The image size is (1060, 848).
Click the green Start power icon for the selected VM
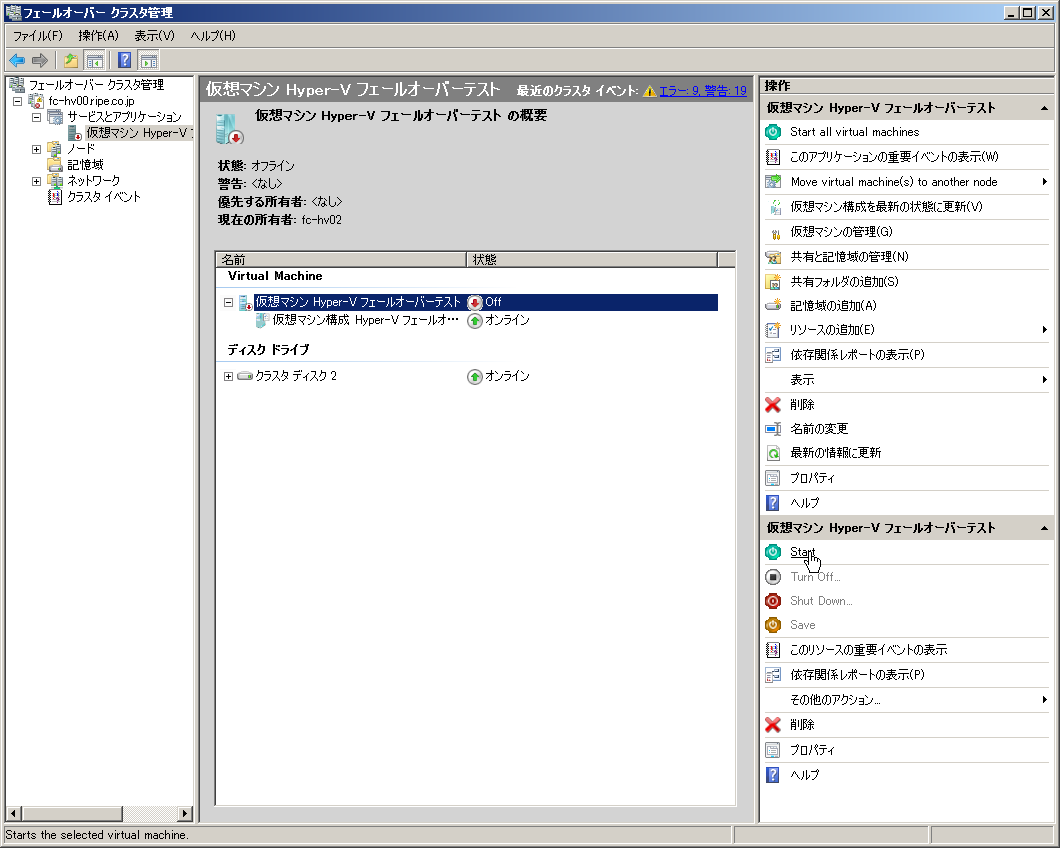pos(773,552)
